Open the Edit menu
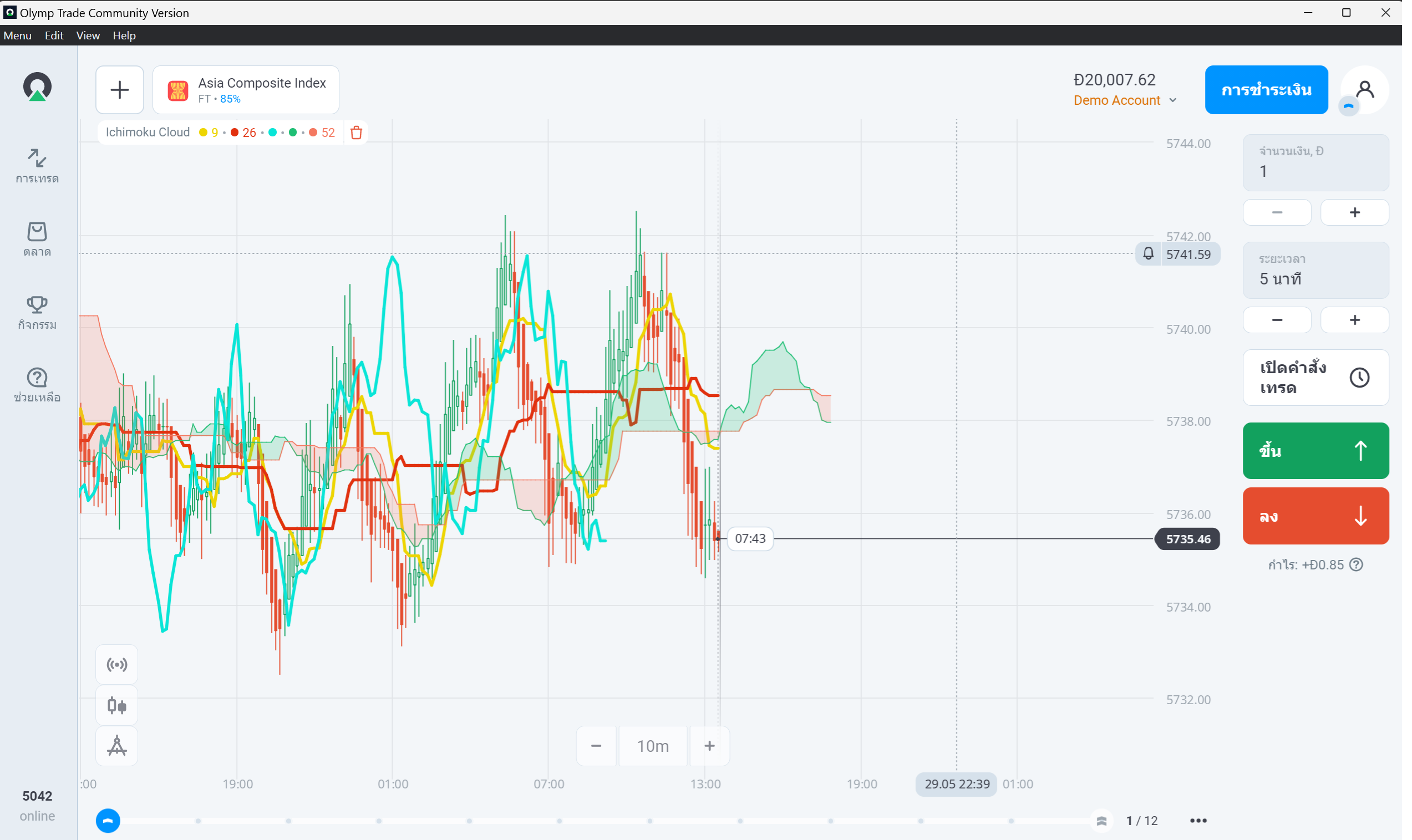This screenshot has width=1412, height=840. pyautogui.click(x=54, y=35)
